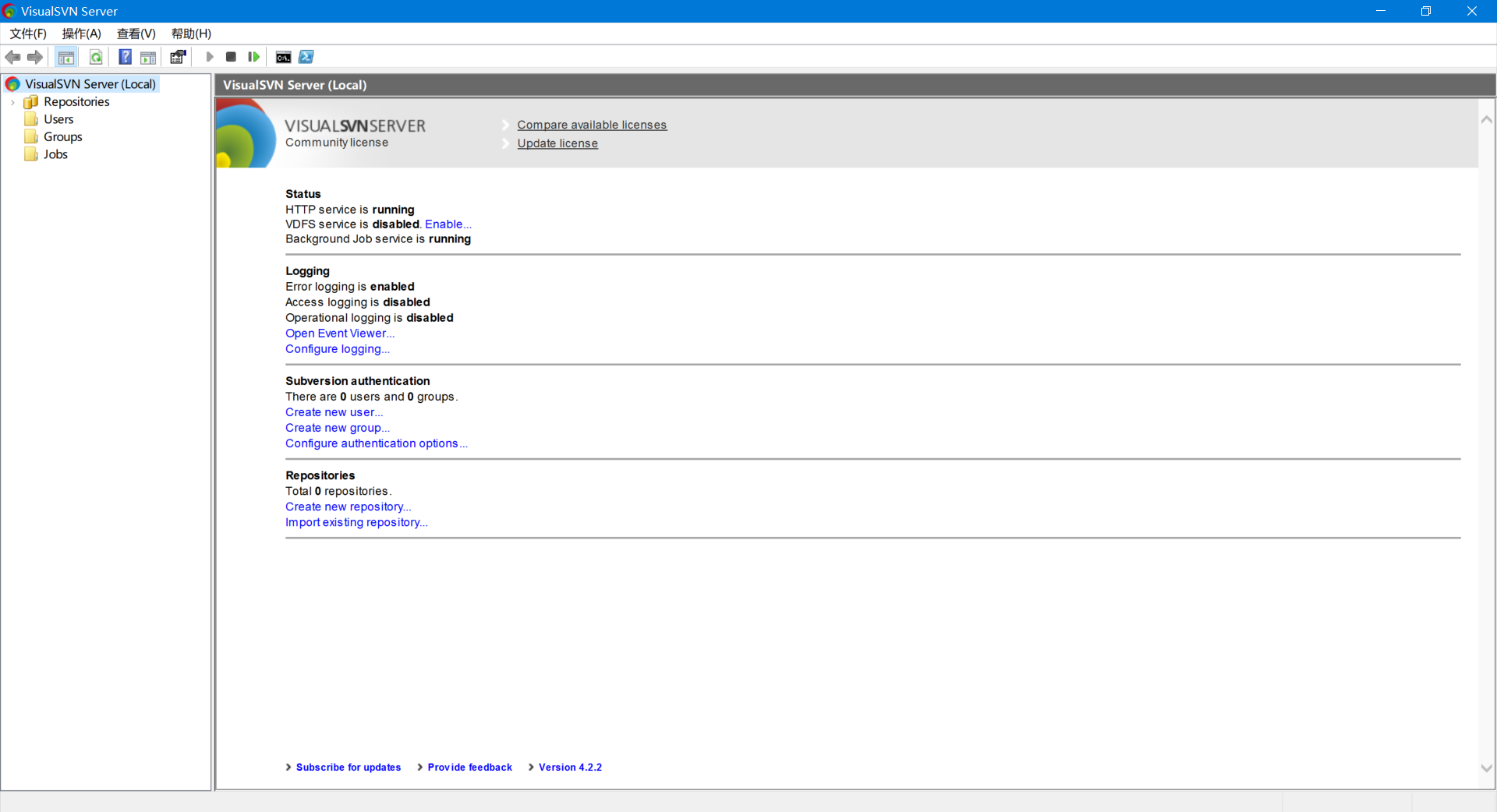The image size is (1497, 812).
Task: Click Provide feedback link
Action: tap(470, 768)
